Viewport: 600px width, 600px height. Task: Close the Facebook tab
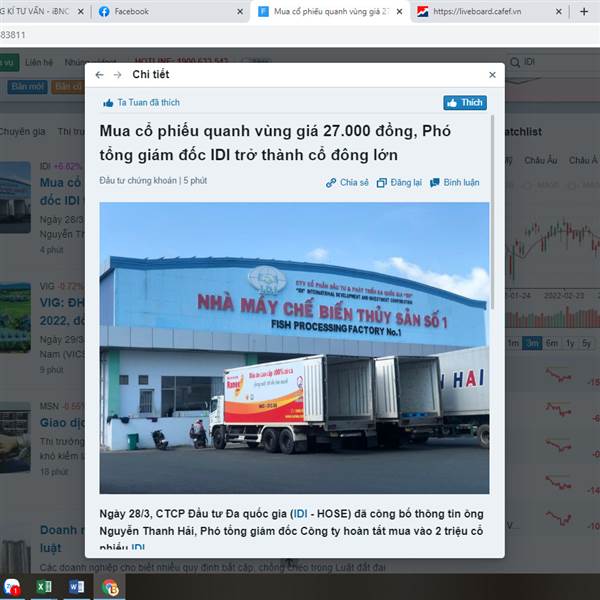(x=240, y=12)
